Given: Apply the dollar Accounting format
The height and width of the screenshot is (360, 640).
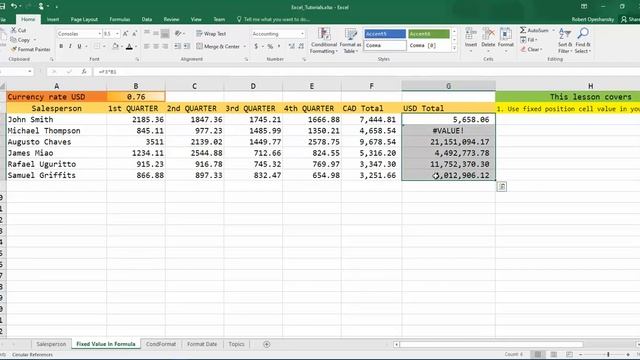Looking at the screenshot, I should coord(256,46).
